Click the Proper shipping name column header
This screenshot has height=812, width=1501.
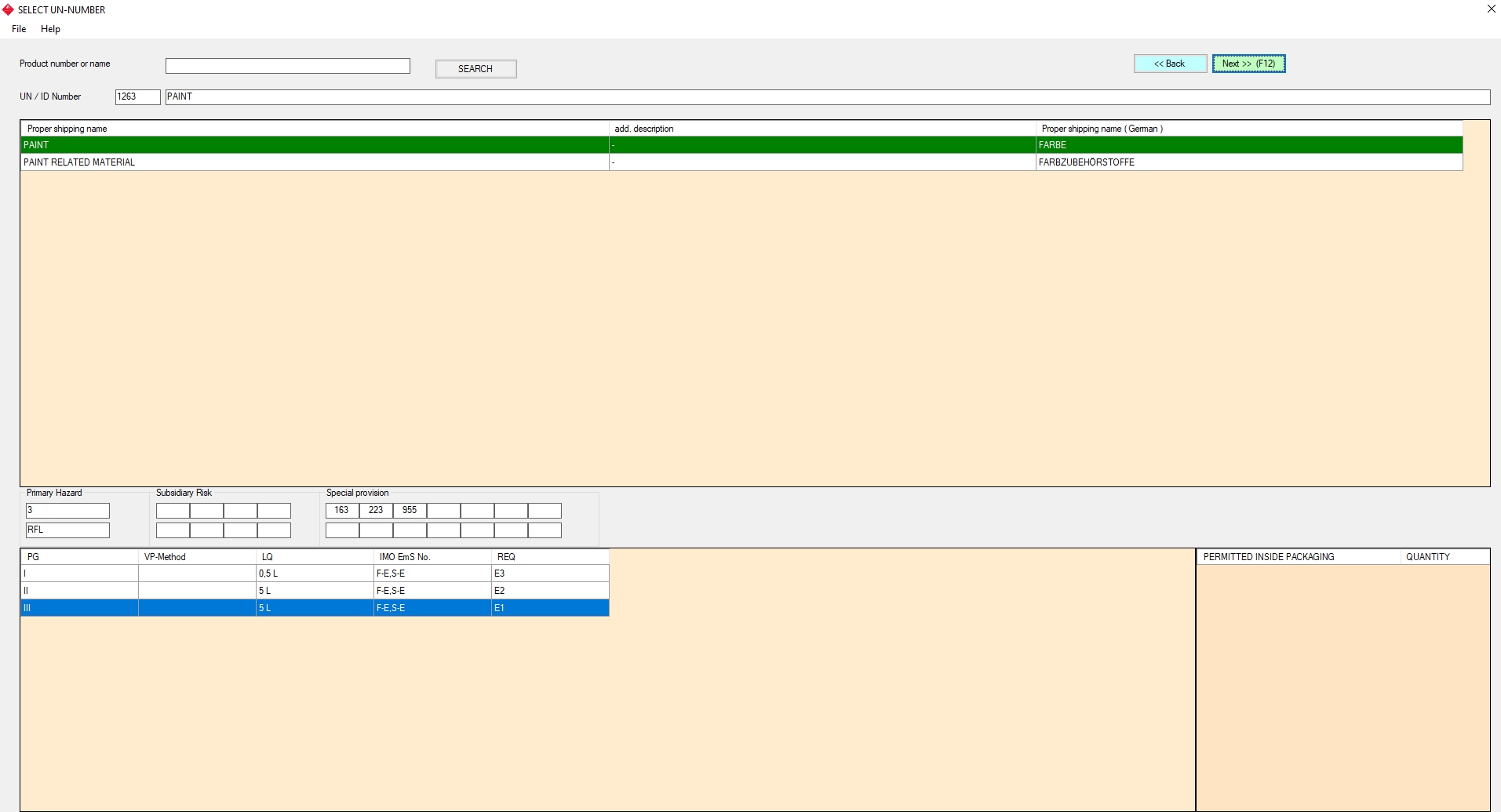pyautogui.click(x=314, y=129)
